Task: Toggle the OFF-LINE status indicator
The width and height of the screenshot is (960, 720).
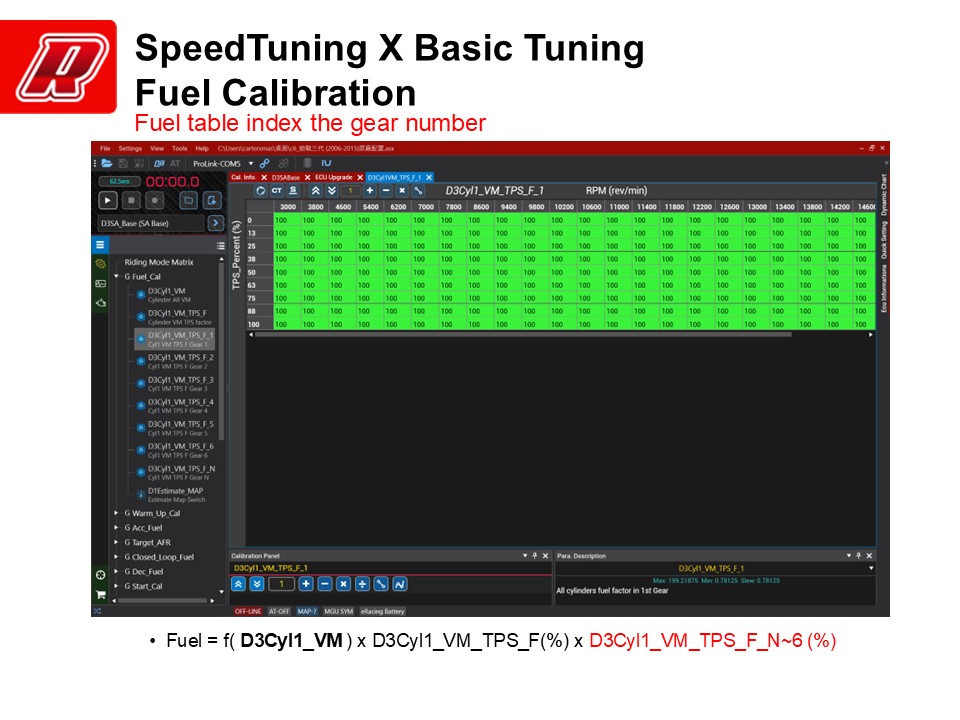Action: pyautogui.click(x=247, y=610)
